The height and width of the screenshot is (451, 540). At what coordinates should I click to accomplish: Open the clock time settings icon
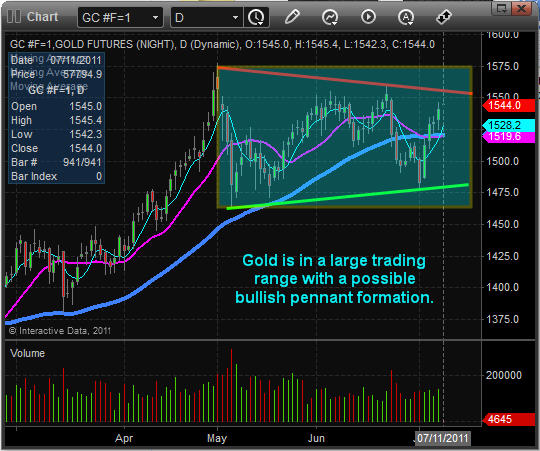click(x=256, y=17)
